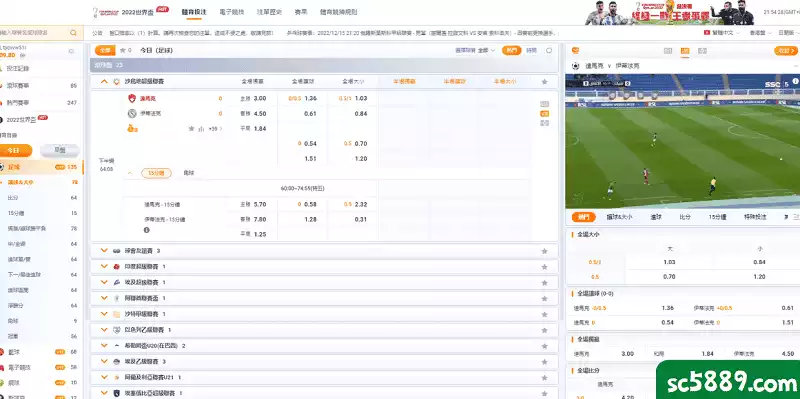Click the eye icon beside account balance

pyautogui.click(x=22, y=55)
